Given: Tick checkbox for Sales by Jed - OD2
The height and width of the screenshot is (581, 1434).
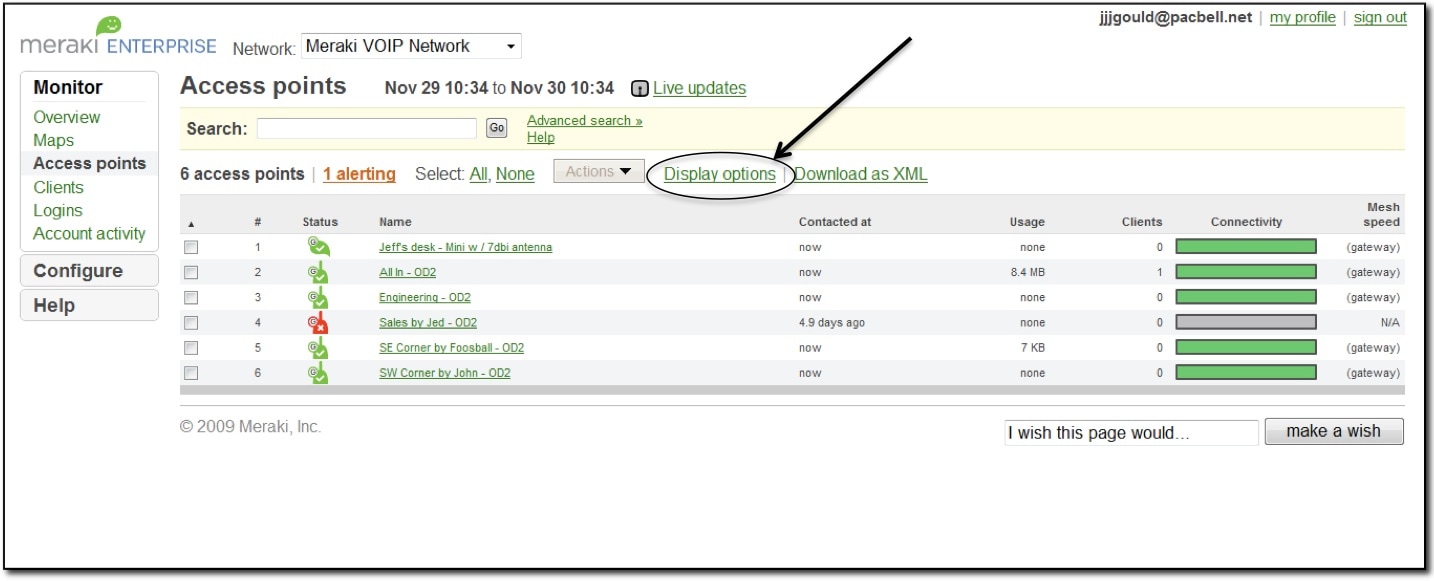Looking at the screenshot, I should [x=191, y=323].
